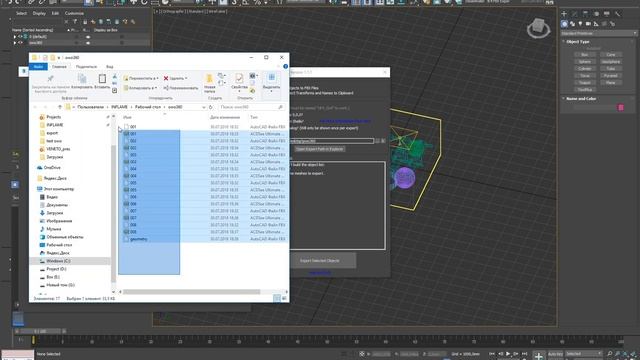This screenshot has height=360, width=640.
Task: Click the Up arrow in Explorer address bar
Action: click(x=60, y=107)
